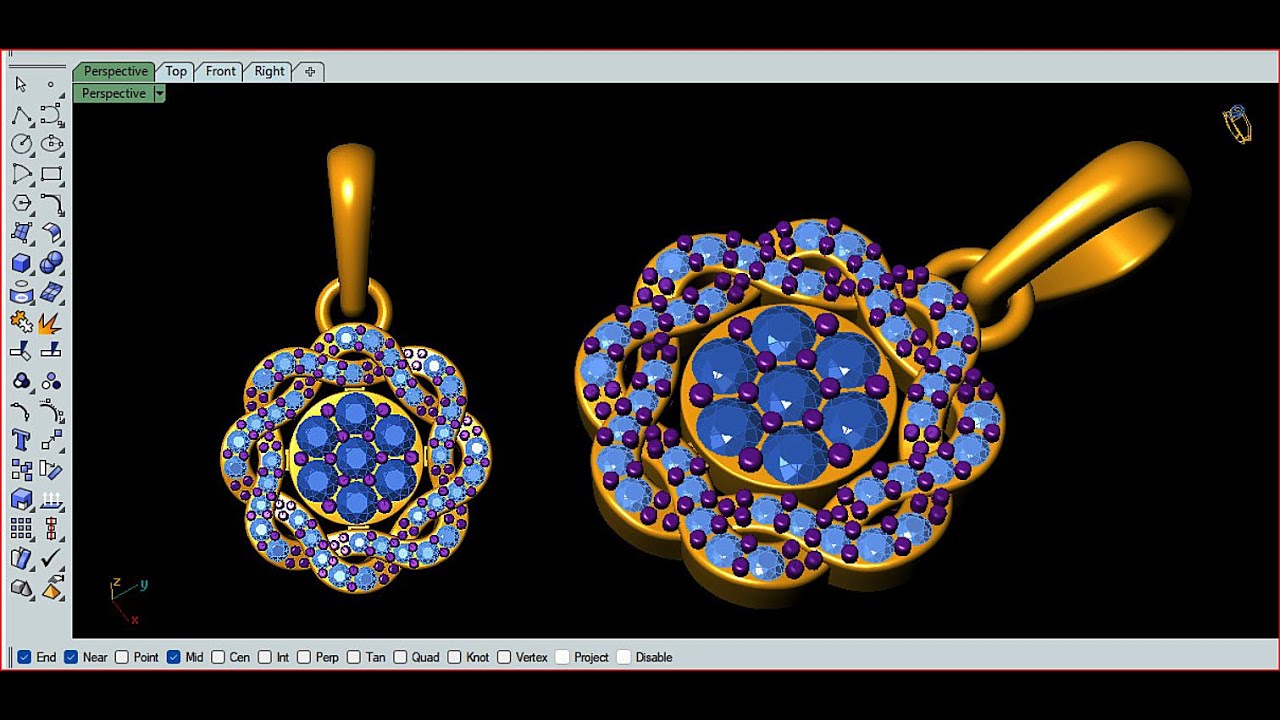Click the Join puzzle-piece icon
This screenshot has width=1280, height=720.
pyautogui.click(x=21, y=322)
